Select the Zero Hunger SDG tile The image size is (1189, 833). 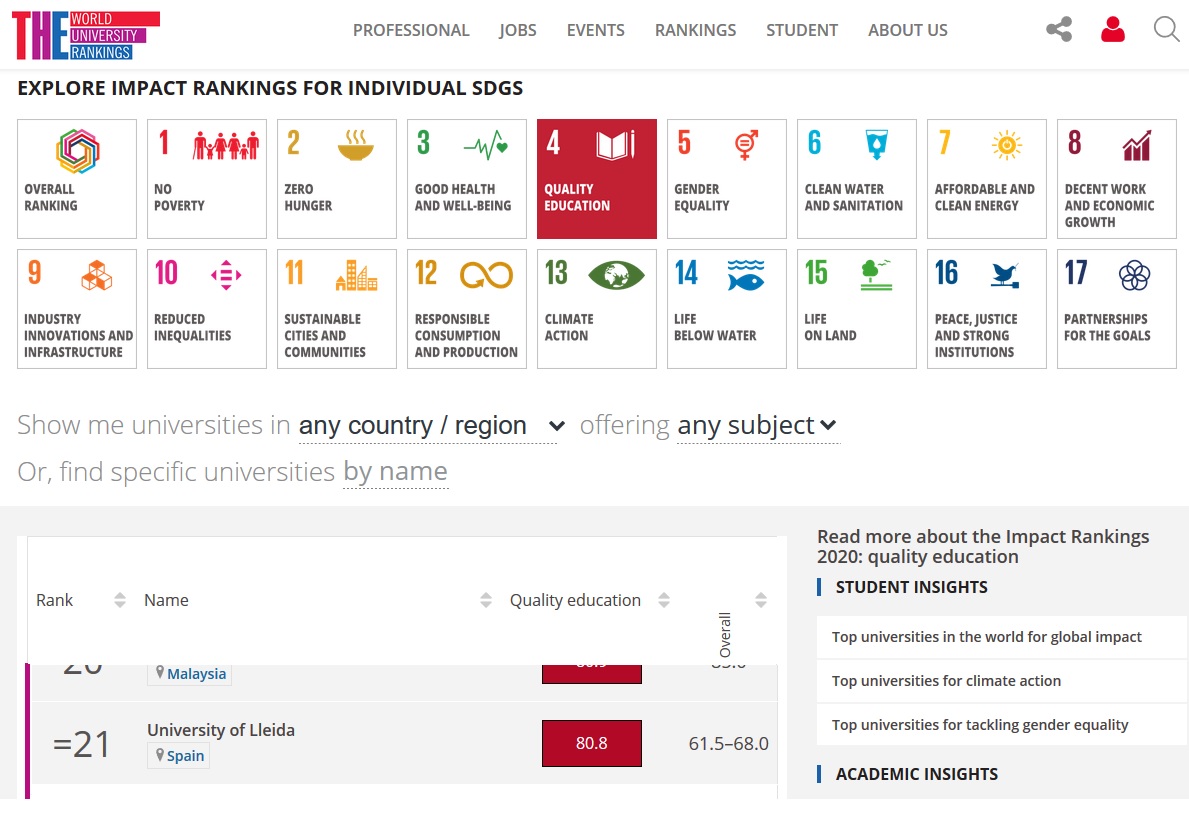[337, 179]
